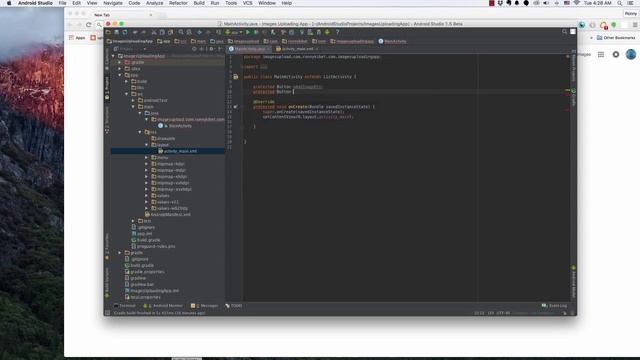This screenshot has height=360, width=640.
Task: Open the Android Monitor tool window
Action: [x=163, y=306]
